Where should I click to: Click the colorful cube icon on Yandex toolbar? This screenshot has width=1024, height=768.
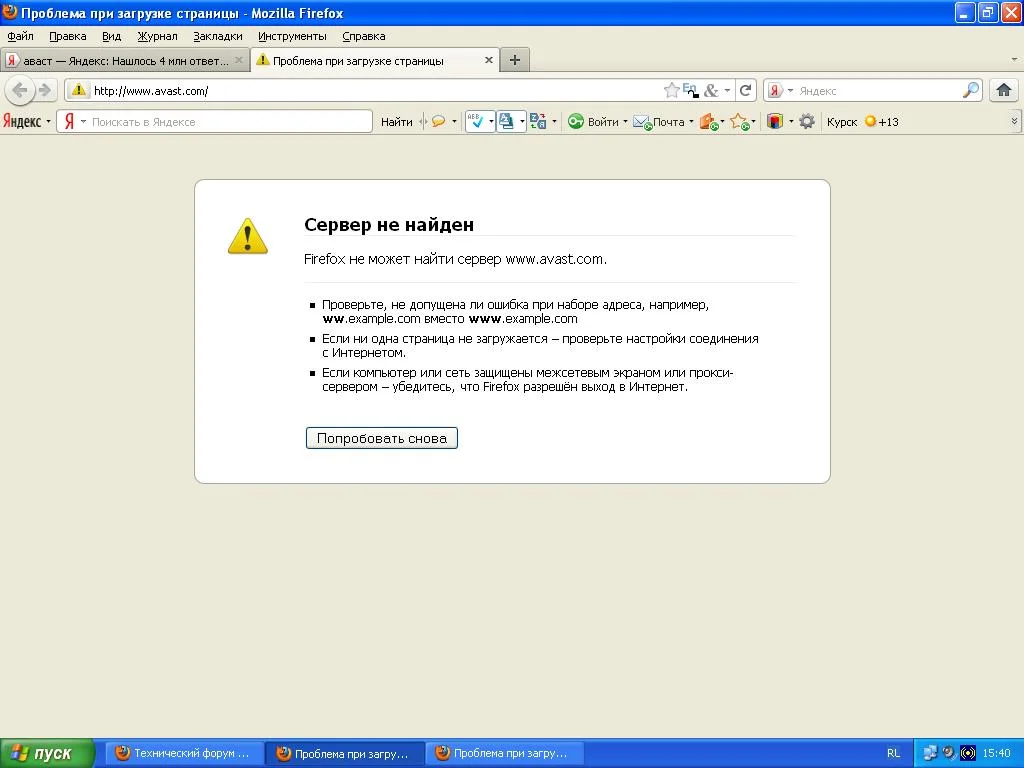tap(775, 121)
